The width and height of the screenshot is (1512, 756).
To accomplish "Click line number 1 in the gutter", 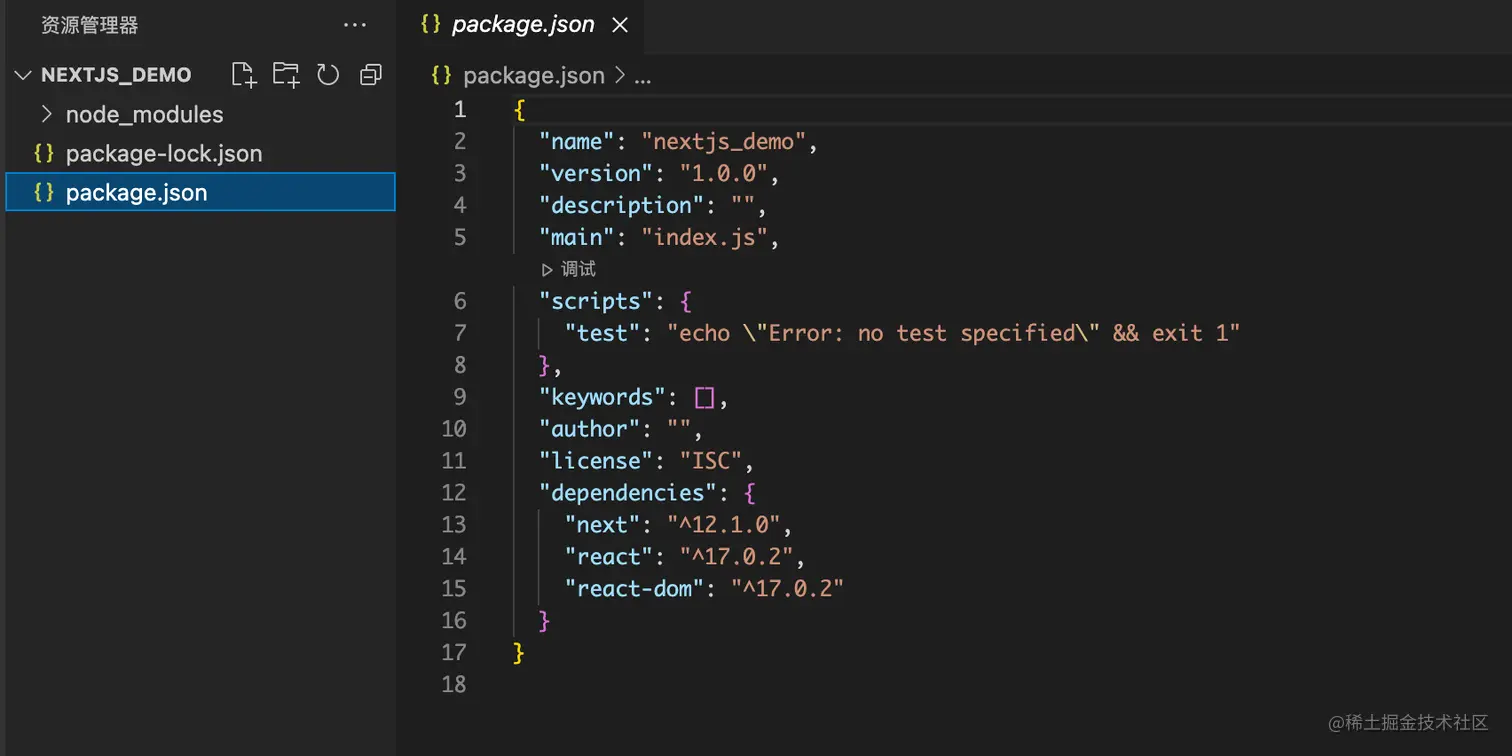I will pyautogui.click(x=460, y=109).
